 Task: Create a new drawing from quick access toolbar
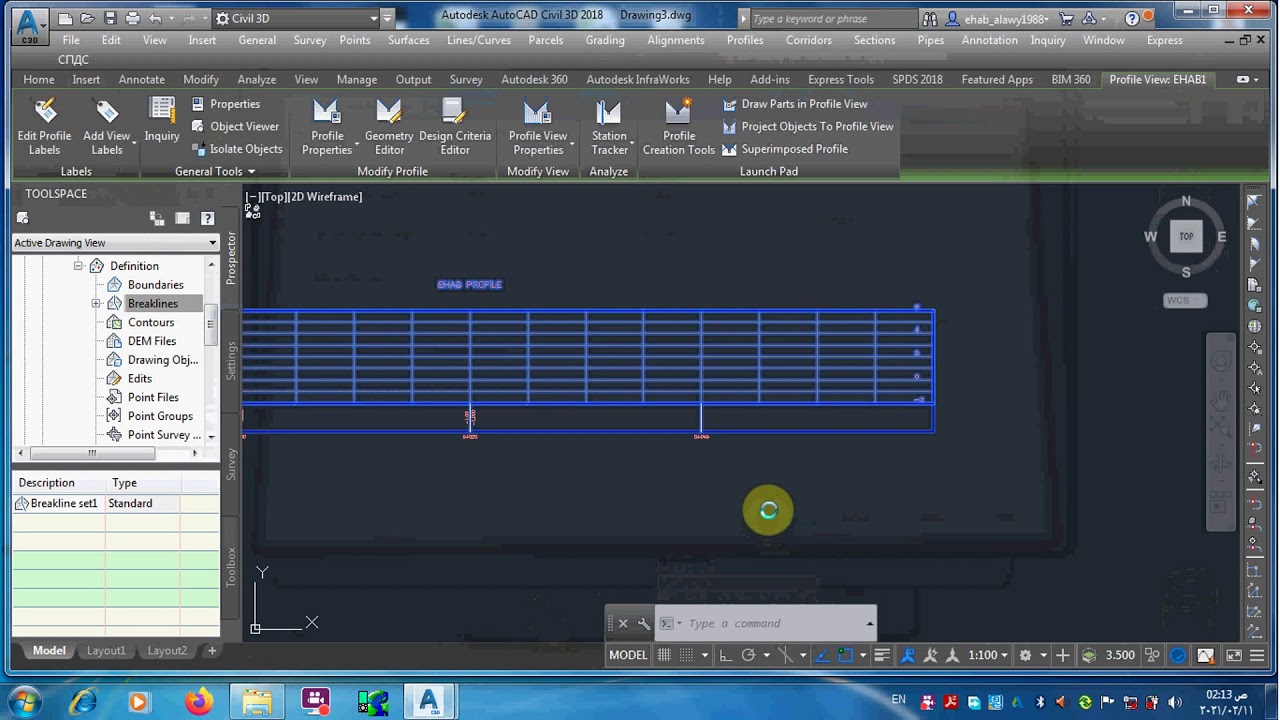pos(64,18)
